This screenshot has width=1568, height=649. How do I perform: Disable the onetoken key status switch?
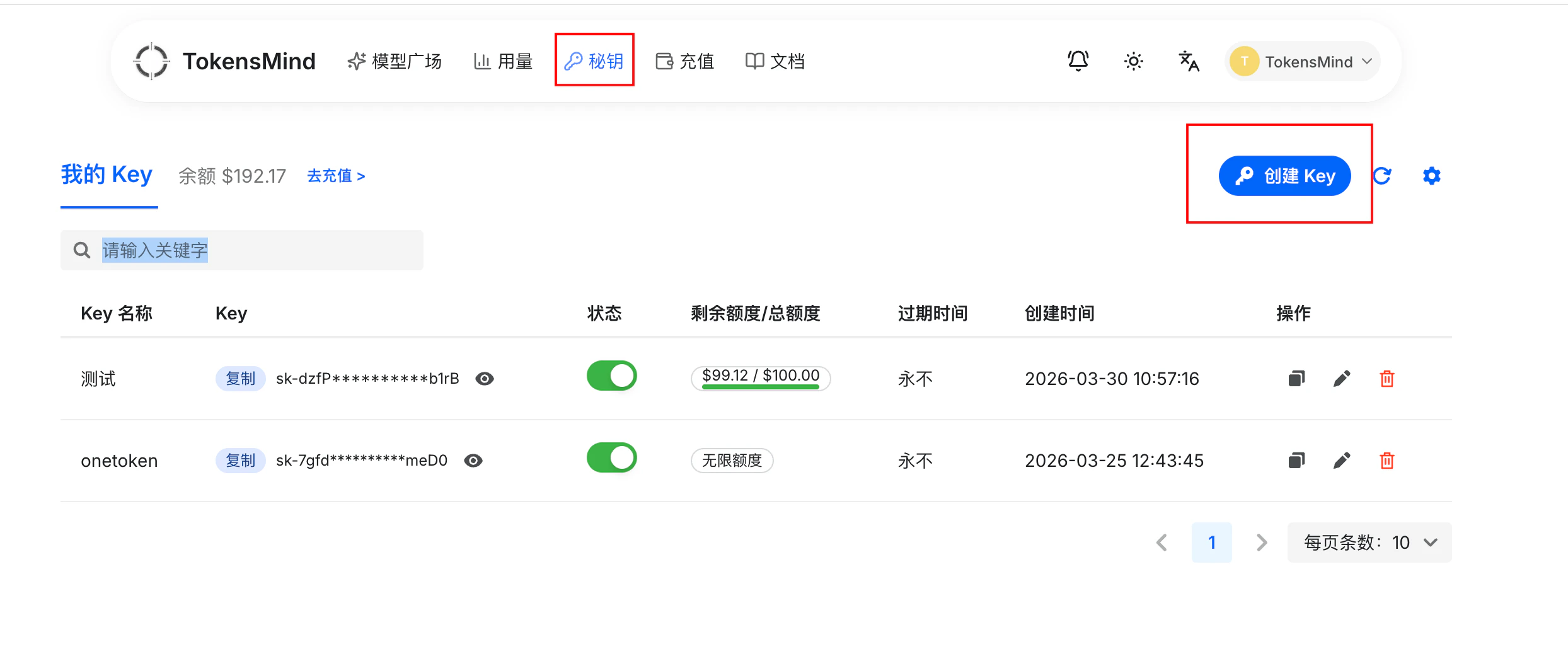pyautogui.click(x=611, y=458)
